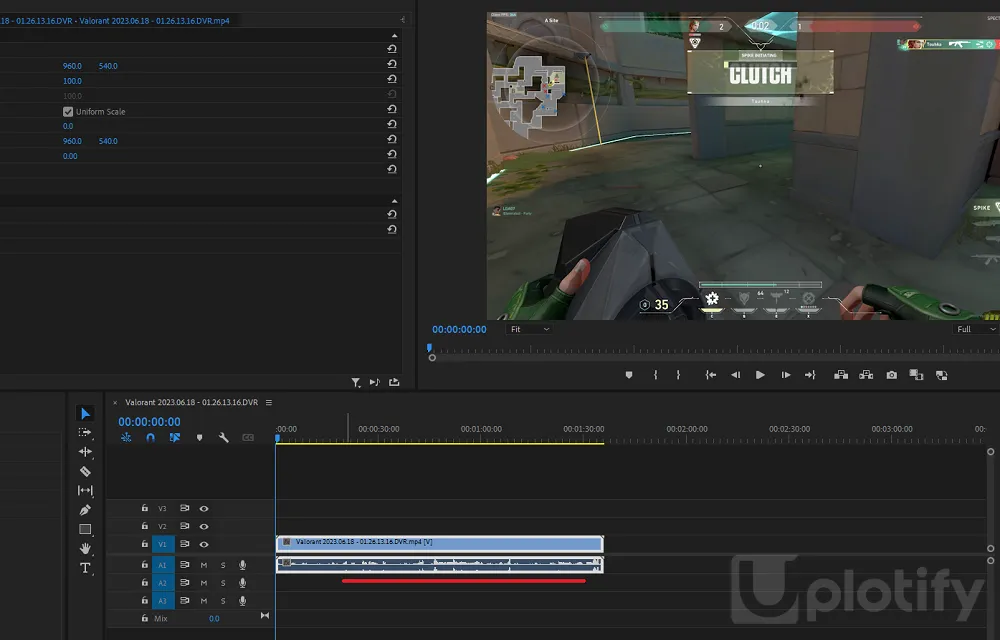This screenshot has height=640, width=1000.
Task: Select the Slip tool
Action: pos(85,490)
